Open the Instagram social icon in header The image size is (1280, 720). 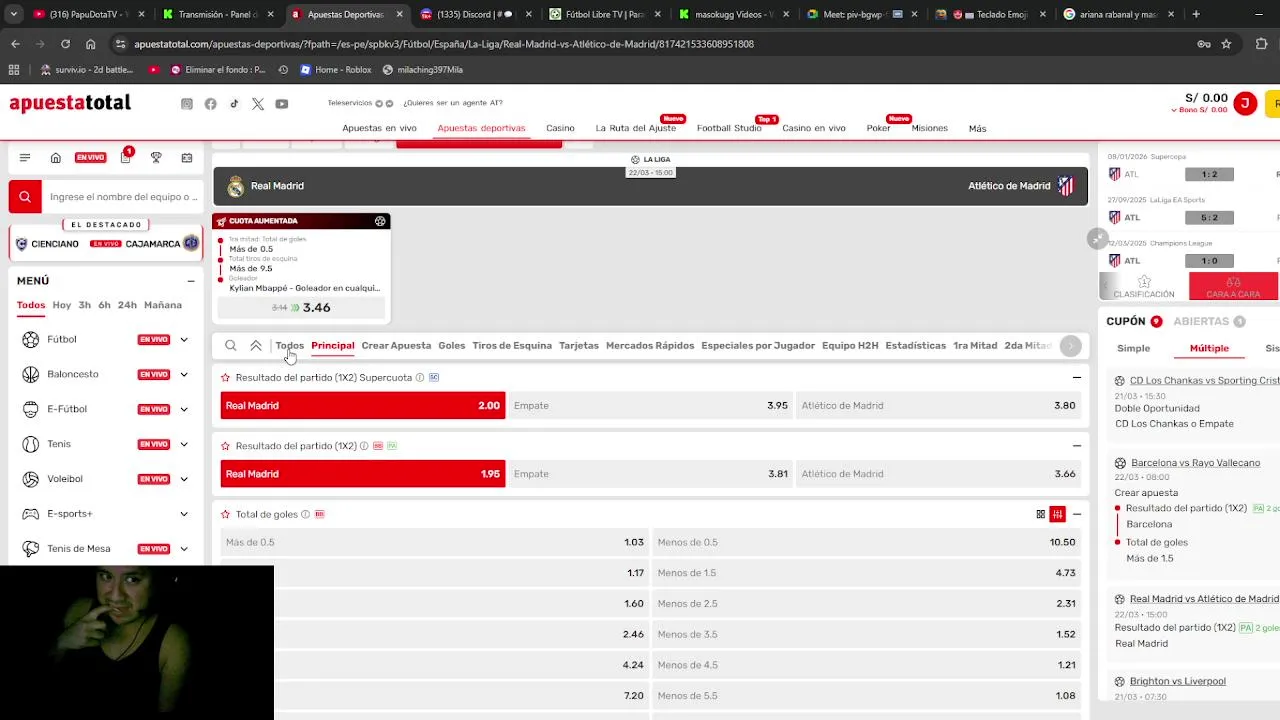[x=186, y=104]
